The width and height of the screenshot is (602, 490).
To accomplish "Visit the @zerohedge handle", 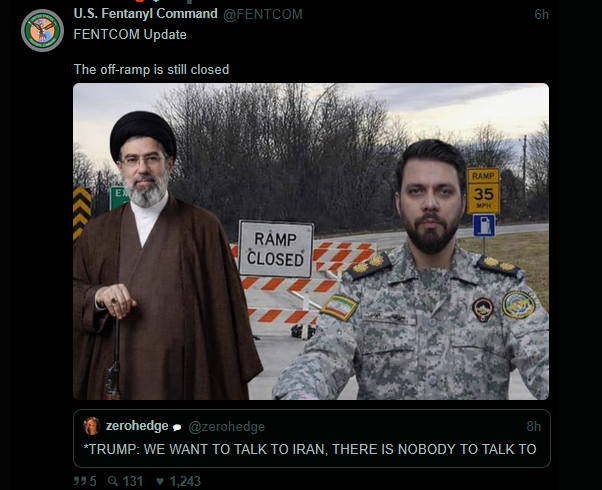I will pyautogui.click(x=227, y=427).
